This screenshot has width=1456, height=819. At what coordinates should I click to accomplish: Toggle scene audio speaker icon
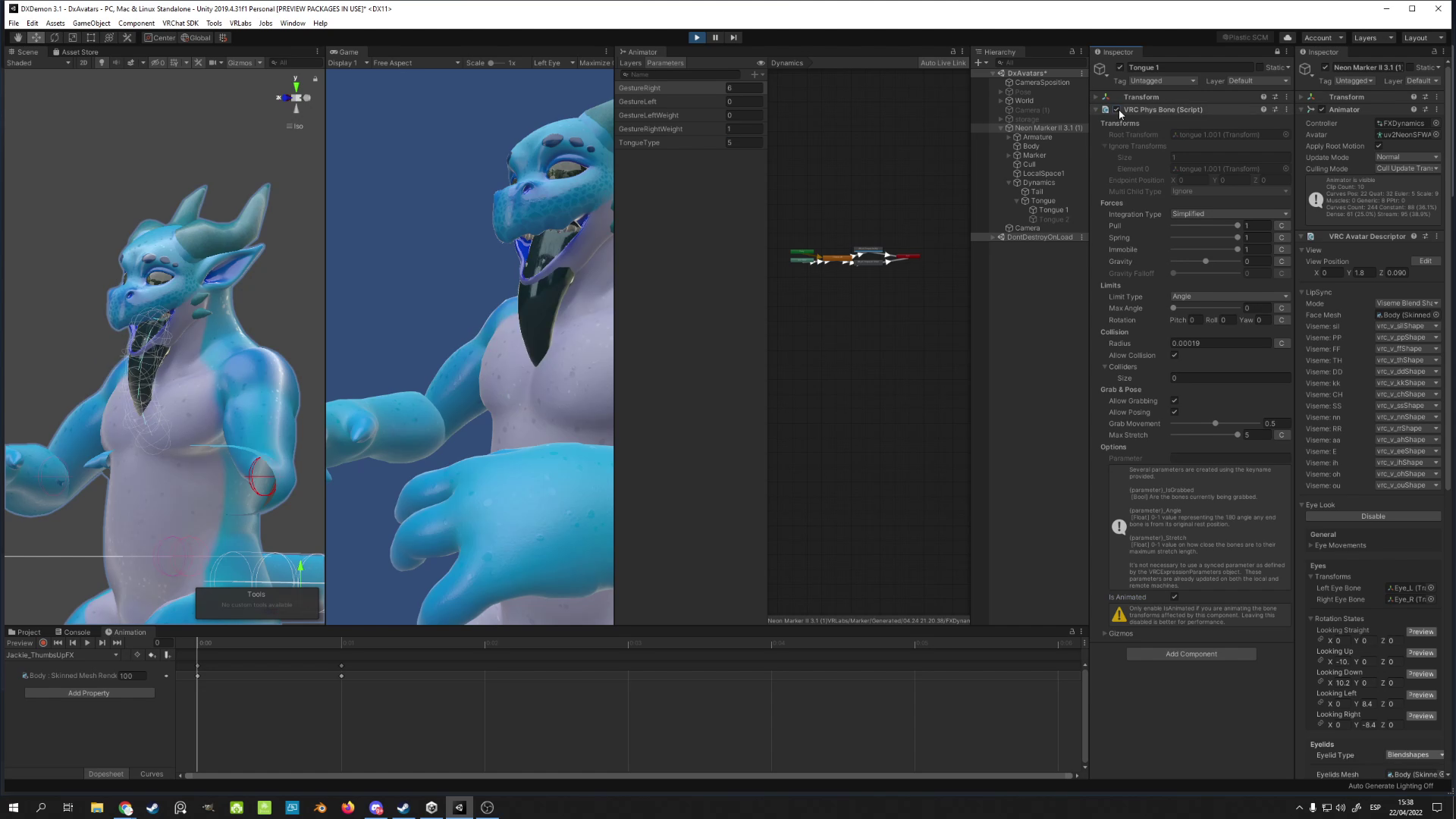116,63
